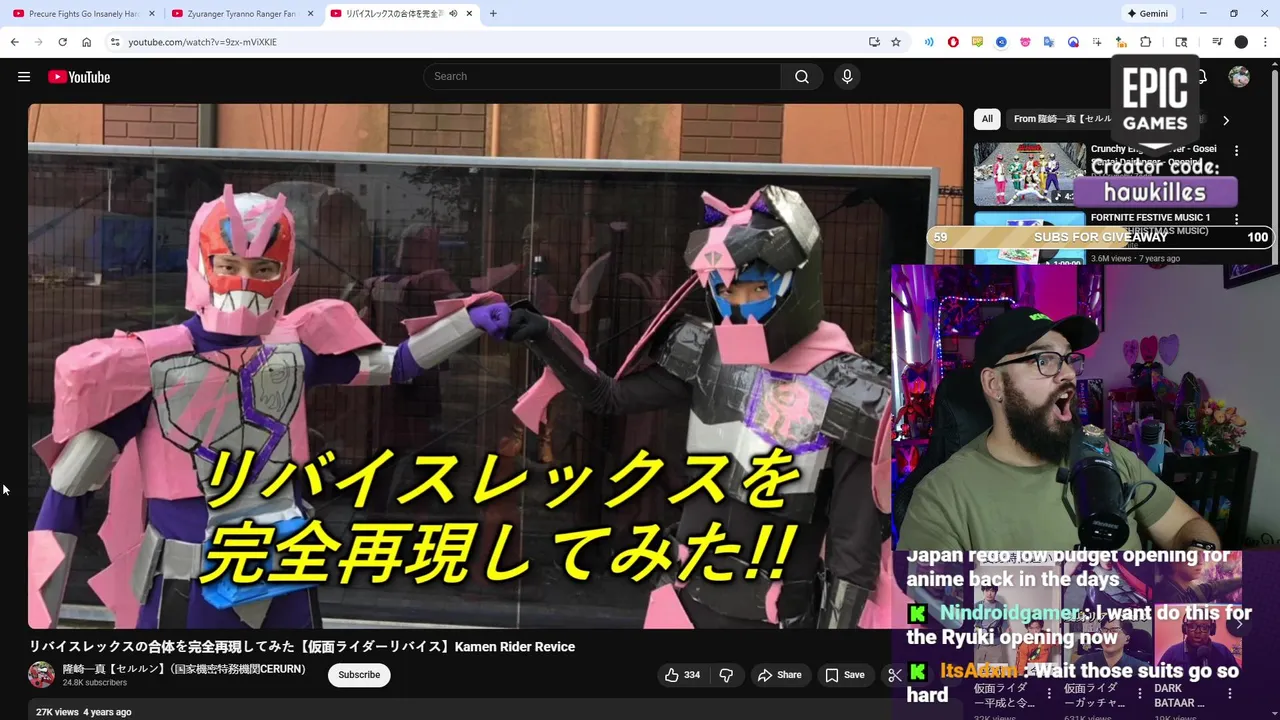The height and width of the screenshot is (720, 1280).
Task: Open the red shield blocker extension
Action: pos(953,42)
